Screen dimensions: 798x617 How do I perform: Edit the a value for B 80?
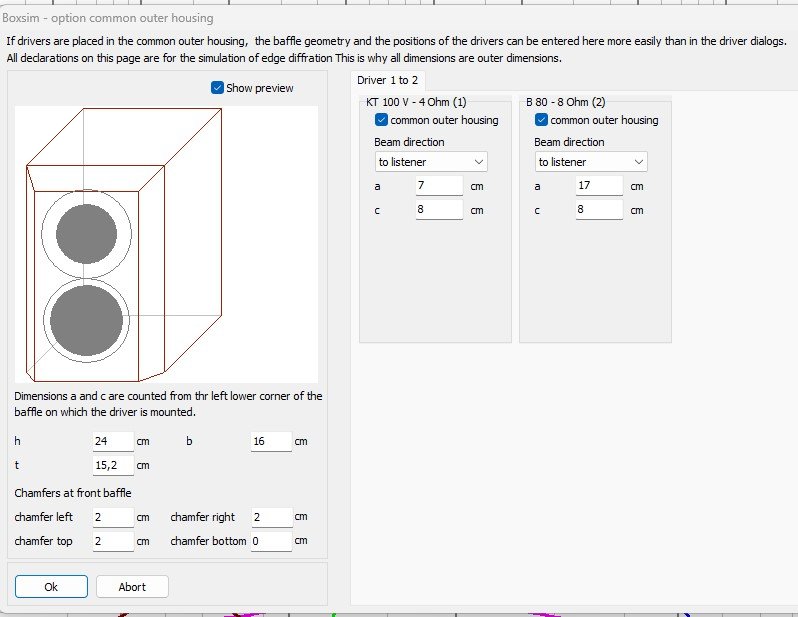(x=599, y=185)
